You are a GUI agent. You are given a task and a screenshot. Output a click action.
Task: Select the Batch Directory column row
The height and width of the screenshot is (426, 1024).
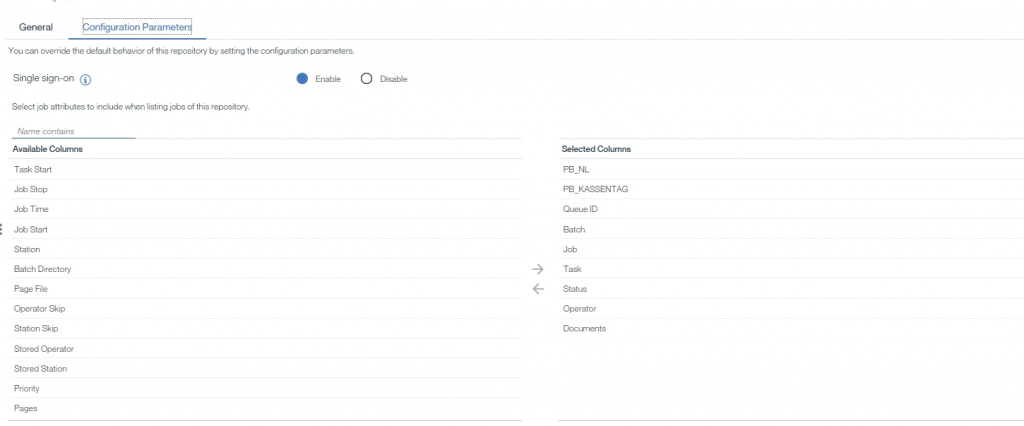coord(266,269)
